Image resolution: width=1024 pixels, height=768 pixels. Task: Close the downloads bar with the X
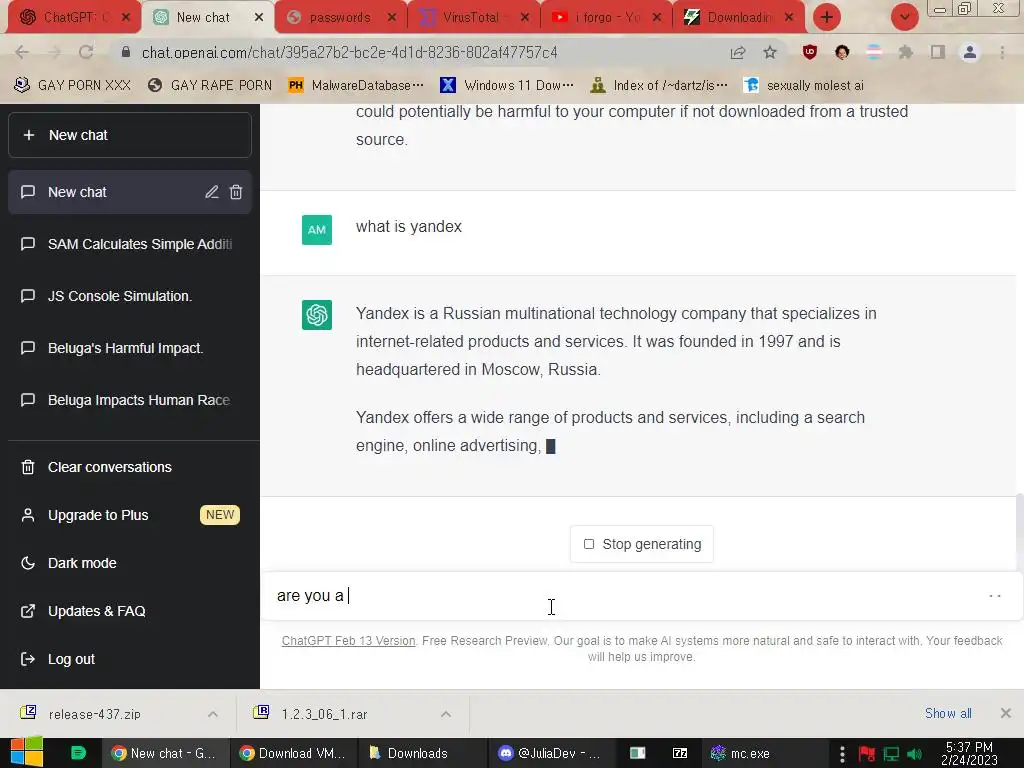[x=1006, y=713]
